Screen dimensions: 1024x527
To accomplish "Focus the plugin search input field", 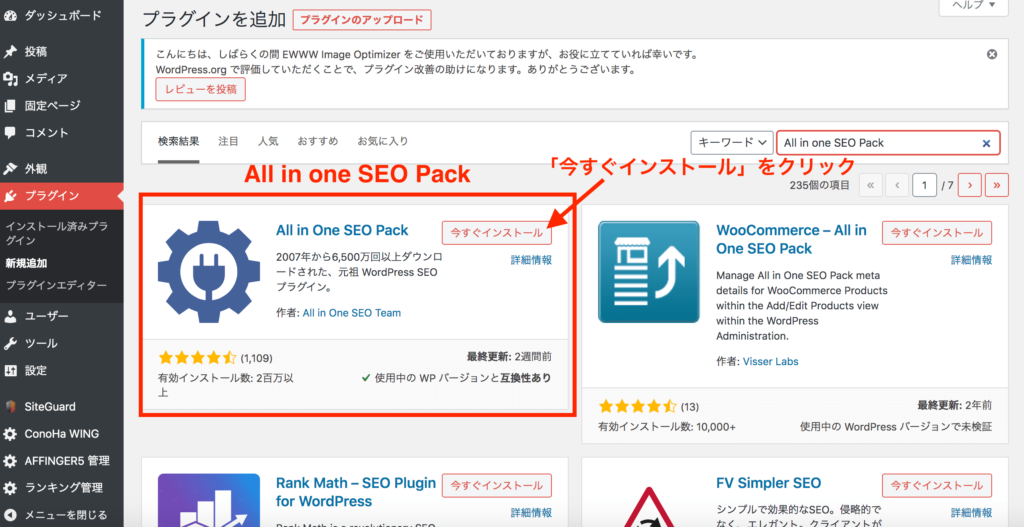I will click(x=888, y=143).
